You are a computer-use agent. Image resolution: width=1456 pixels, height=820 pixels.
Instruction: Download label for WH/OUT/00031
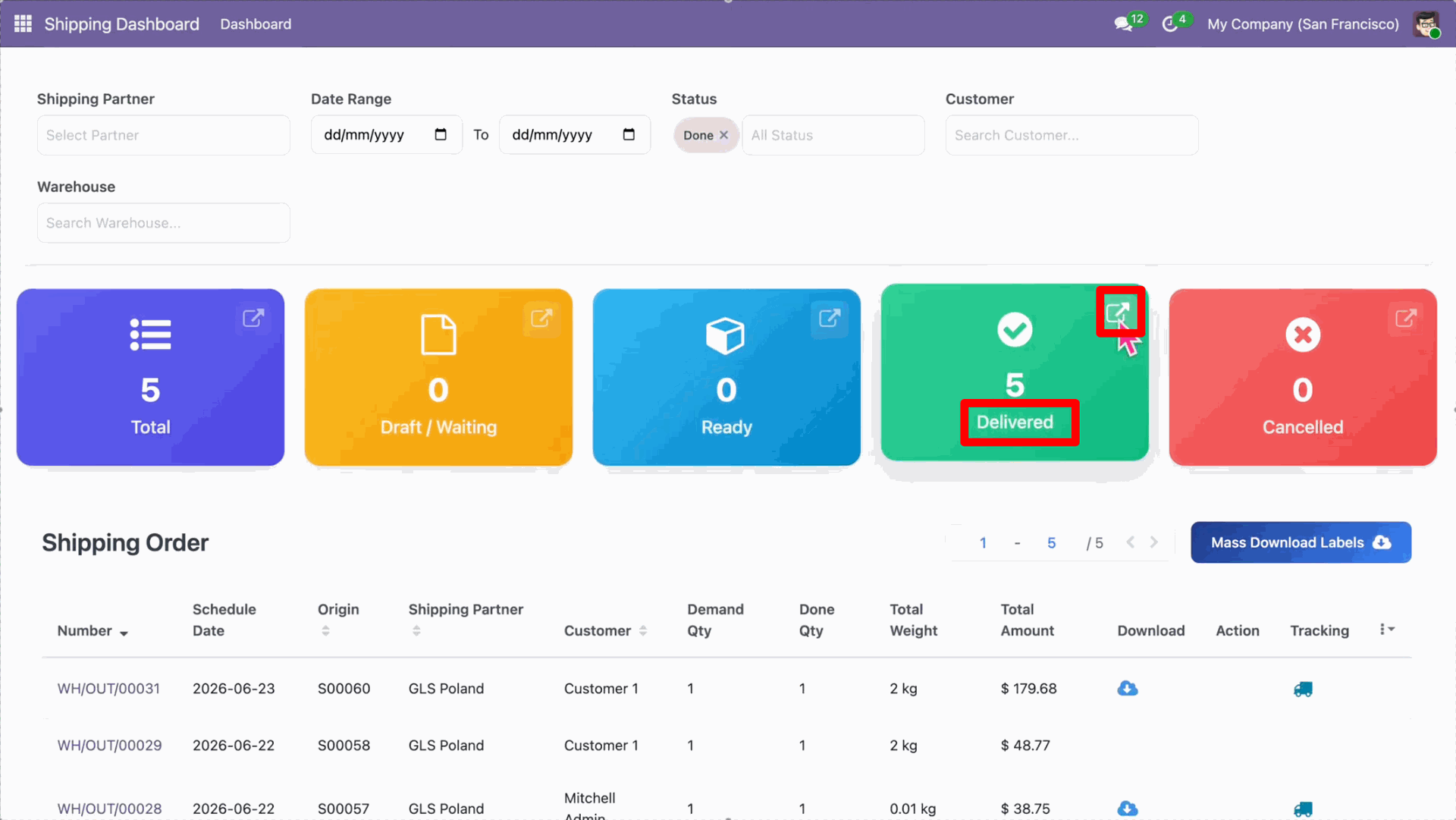click(1128, 689)
